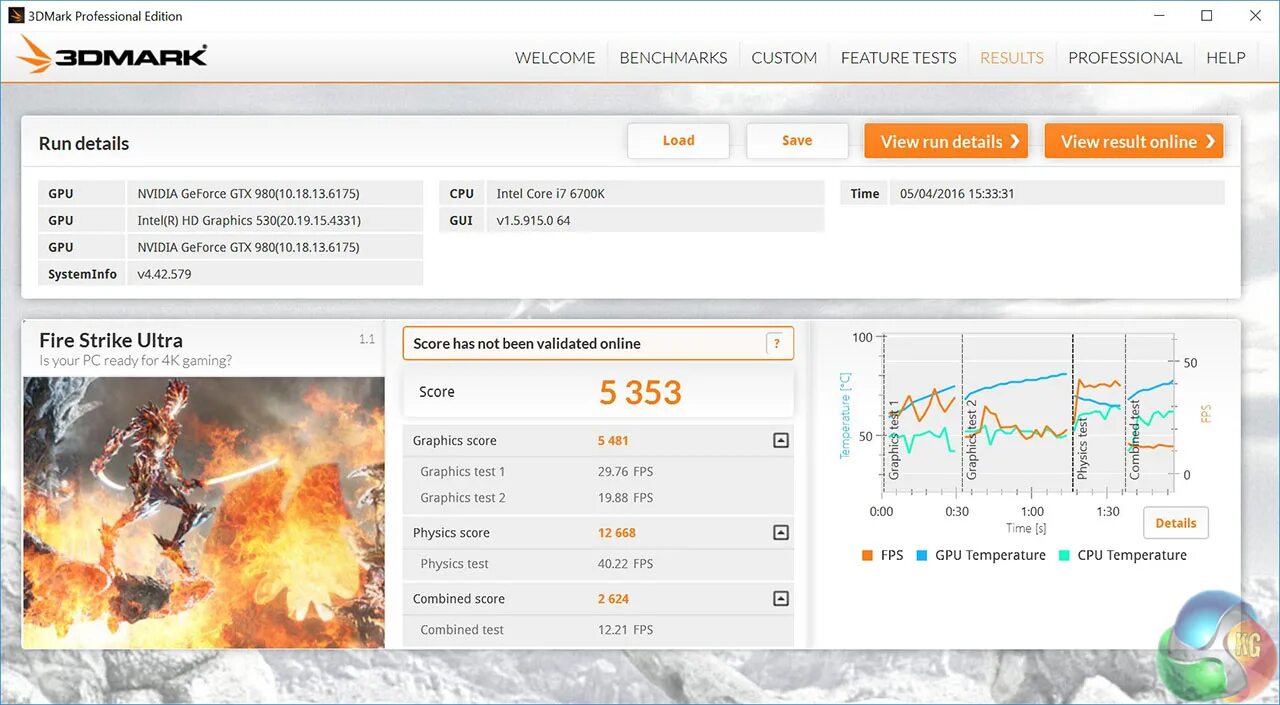The image size is (1280, 705).
Task: Collapse the Graphics score section
Action: 781,440
